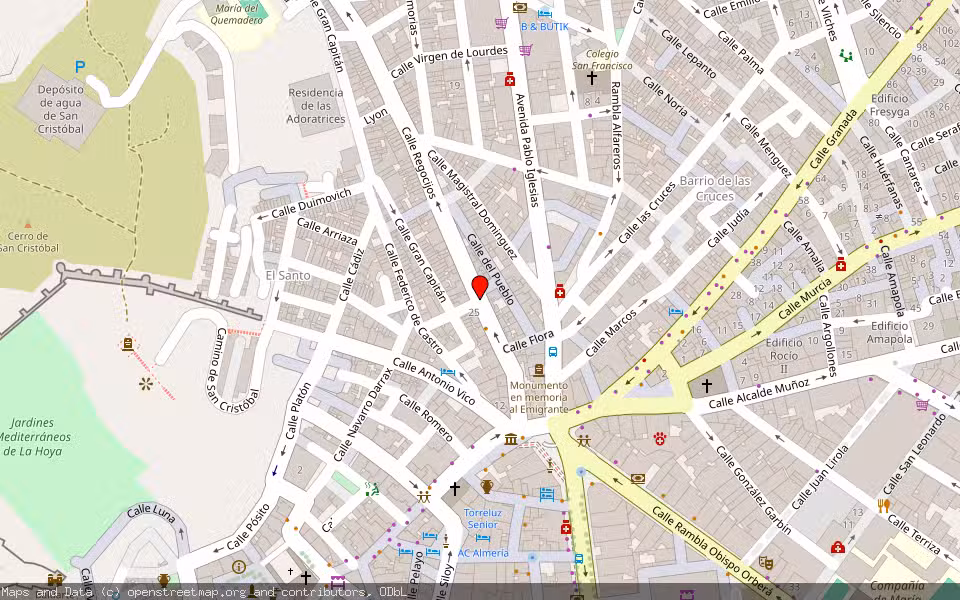Screen dimensions: 960x600
Task: Click pharmacy cross icon on Avenida Pablo Iglesias
Action: 561,291
